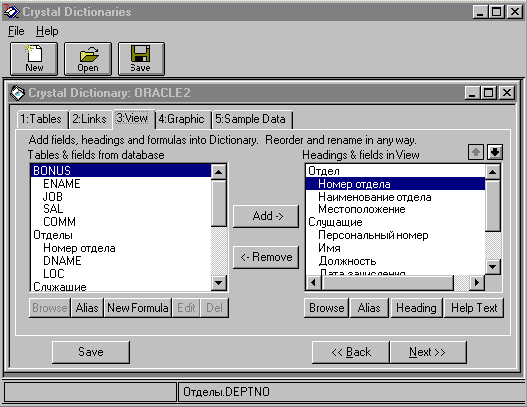Click Browse under the View fields list
The width and height of the screenshot is (527, 407).
click(327, 308)
